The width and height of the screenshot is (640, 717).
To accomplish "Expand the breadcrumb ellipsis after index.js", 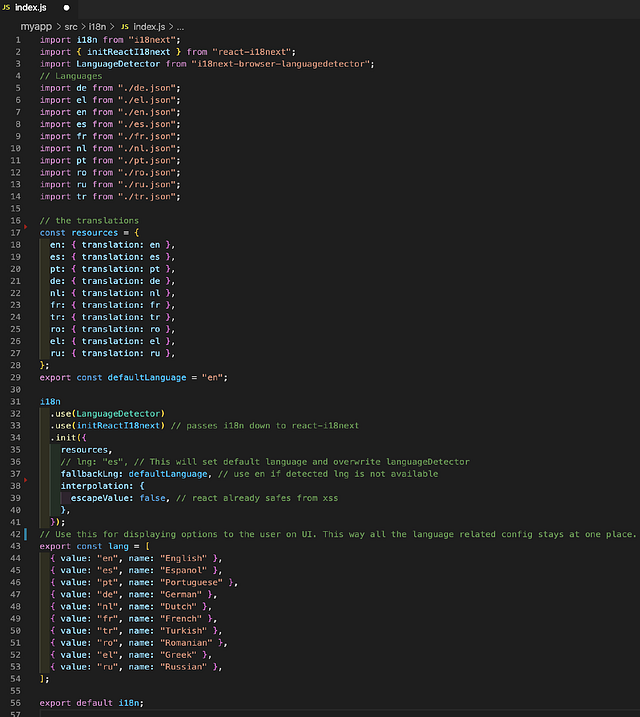I will pos(180,25).
